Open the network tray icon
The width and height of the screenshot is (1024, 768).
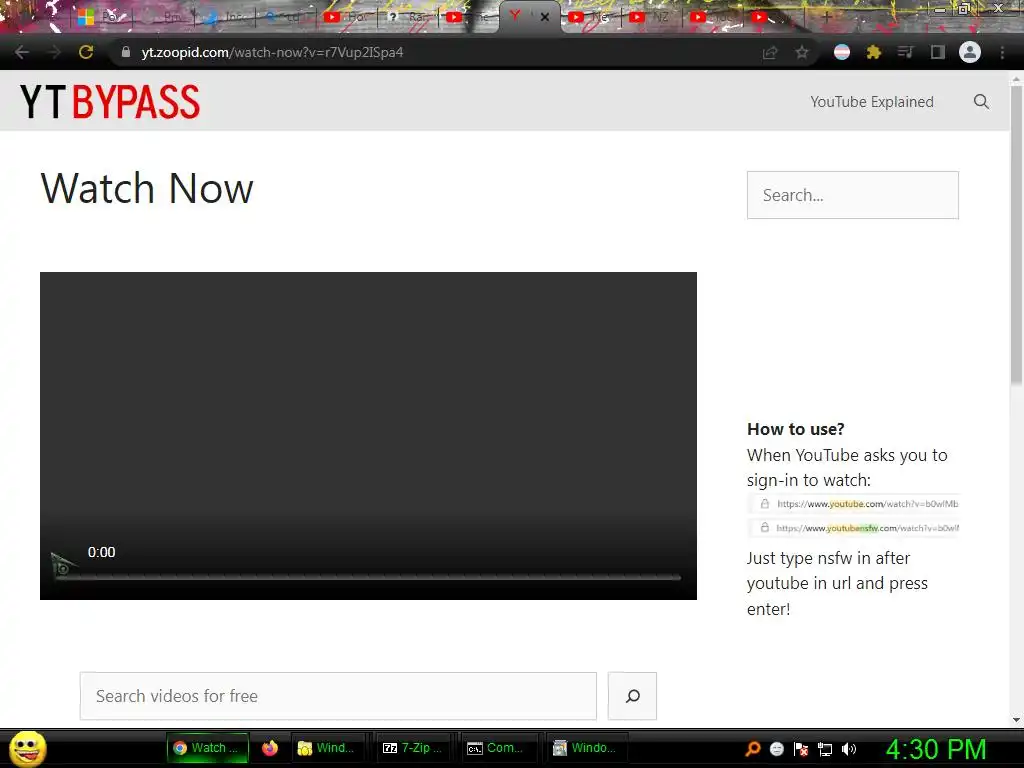(x=825, y=749)
